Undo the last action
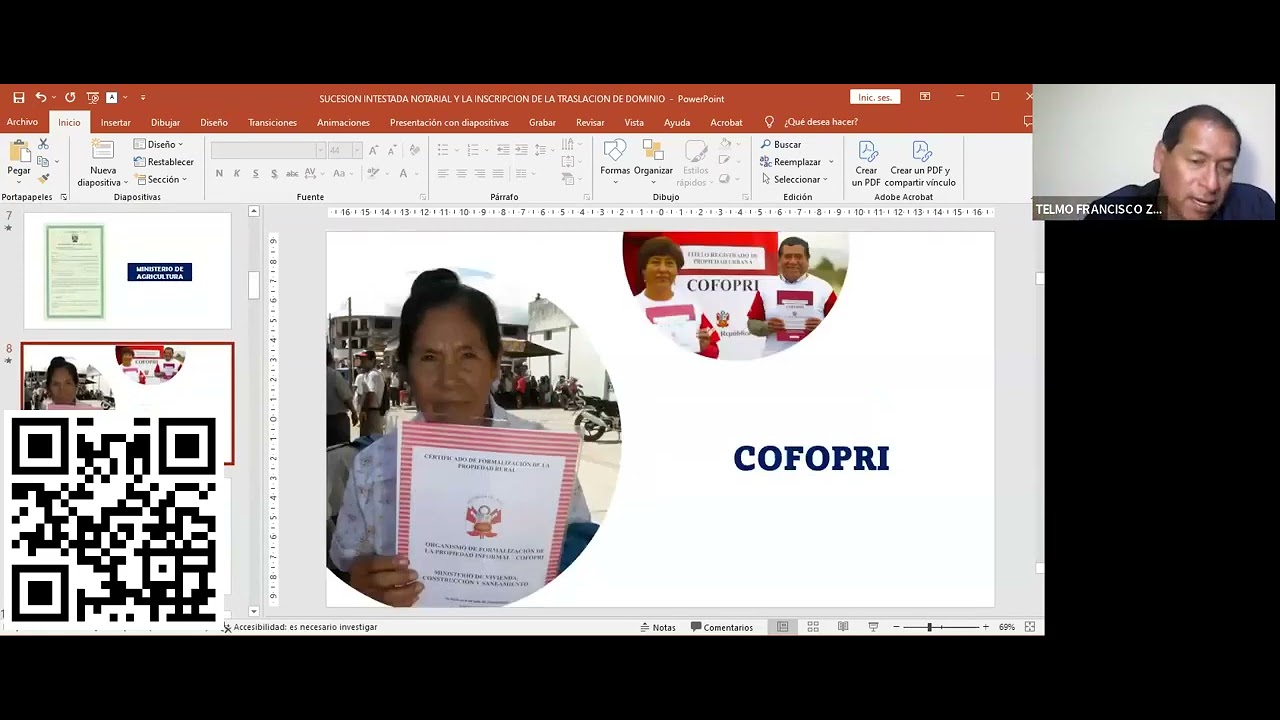The width and height of the screenshot is (1280, 720). (x=41, y=98)
